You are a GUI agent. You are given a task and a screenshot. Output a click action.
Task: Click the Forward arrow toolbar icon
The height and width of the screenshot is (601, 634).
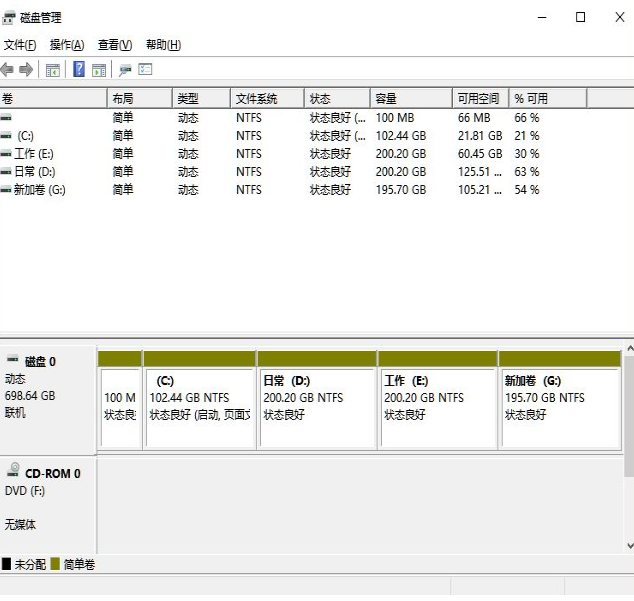coord(26,70)
